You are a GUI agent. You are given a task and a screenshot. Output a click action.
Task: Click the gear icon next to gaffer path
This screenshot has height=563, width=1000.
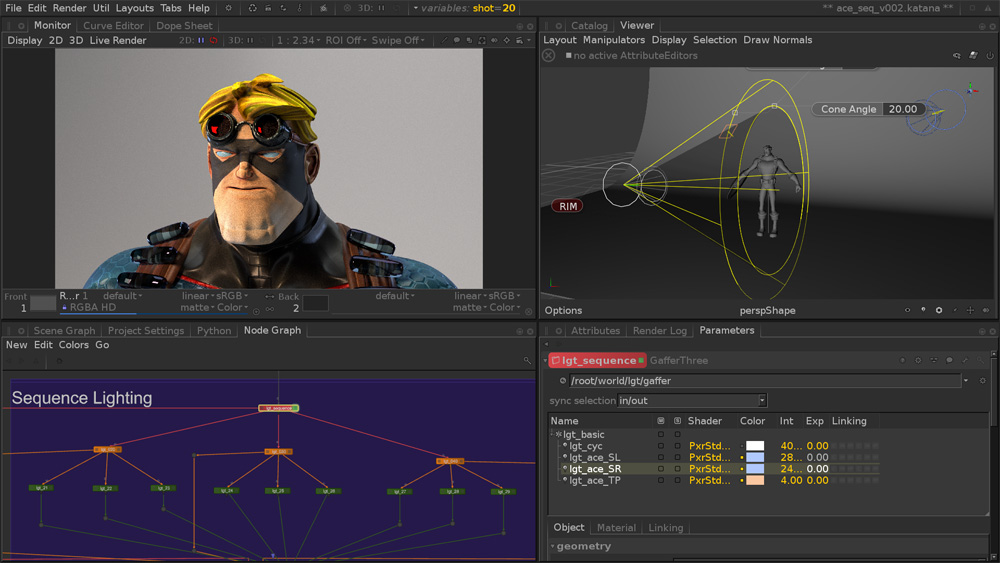982,381
